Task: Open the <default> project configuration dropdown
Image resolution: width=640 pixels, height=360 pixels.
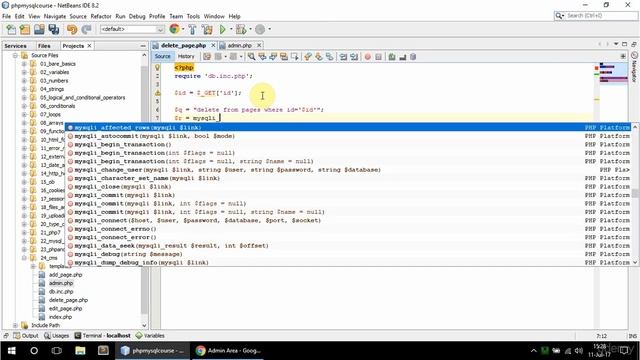Action: click(x=132, y=29)
